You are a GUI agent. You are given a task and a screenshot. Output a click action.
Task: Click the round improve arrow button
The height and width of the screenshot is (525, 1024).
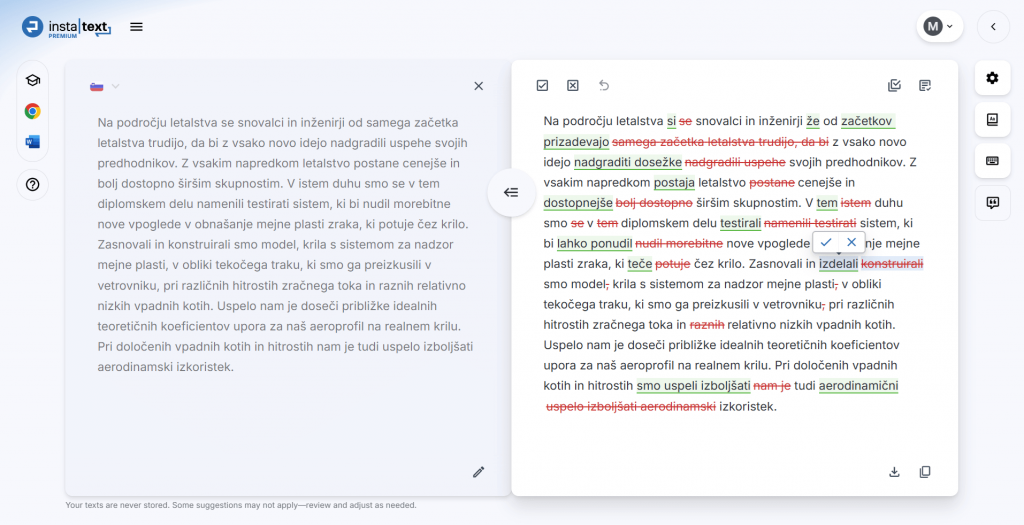pos(511,193)
